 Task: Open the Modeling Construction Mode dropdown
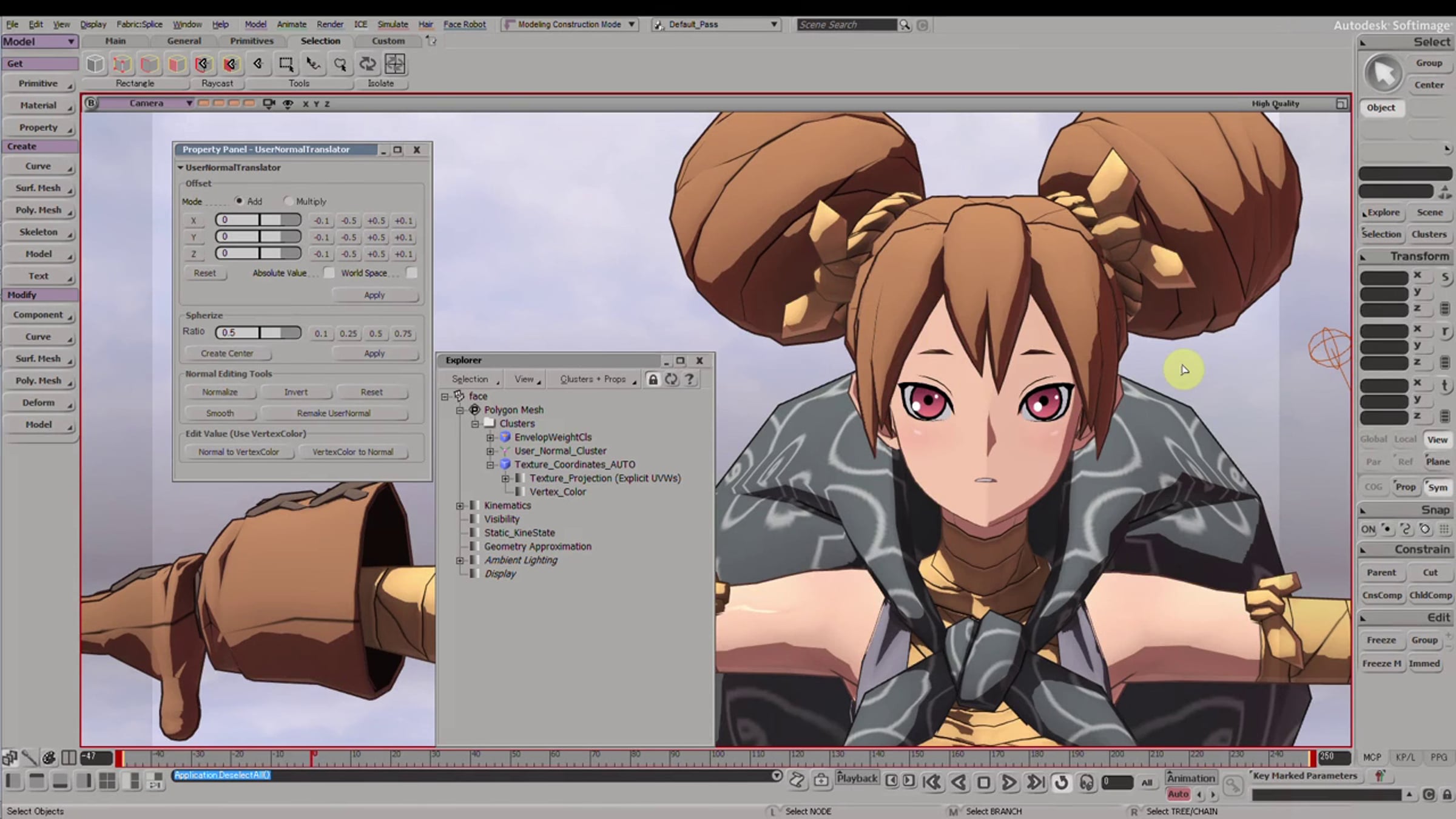tap(570, 24)
